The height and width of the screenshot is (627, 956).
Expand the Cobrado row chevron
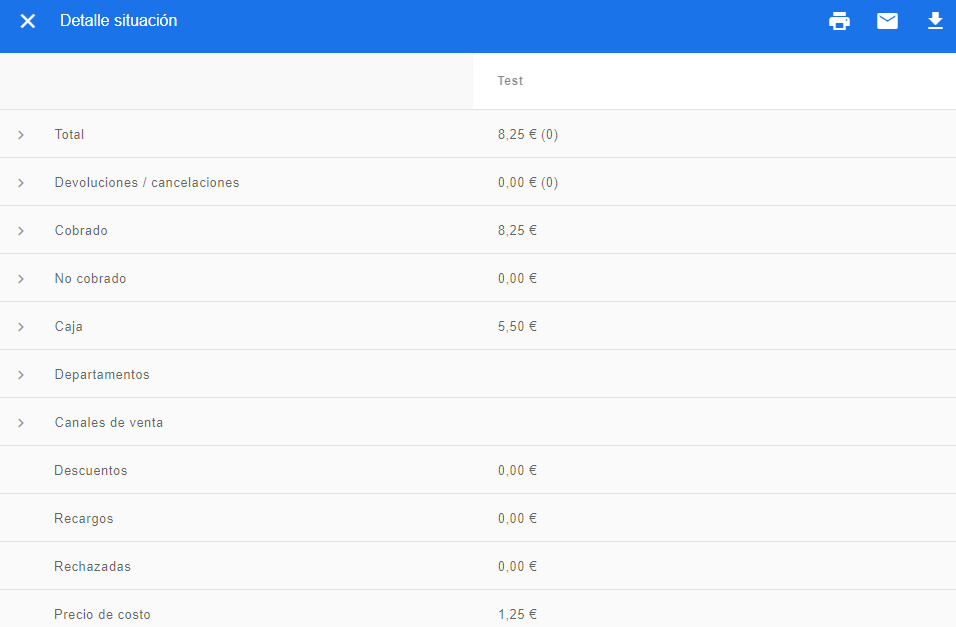click(x=21, y=231)
